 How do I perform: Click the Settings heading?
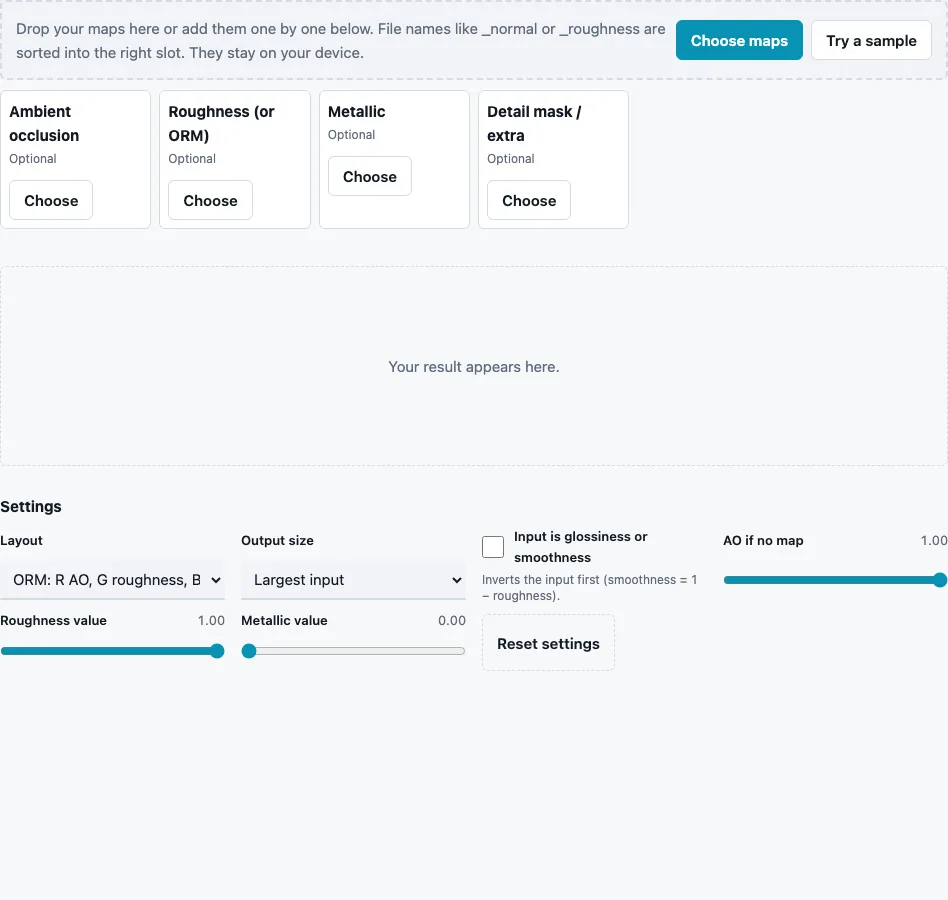tap(31, 507)
